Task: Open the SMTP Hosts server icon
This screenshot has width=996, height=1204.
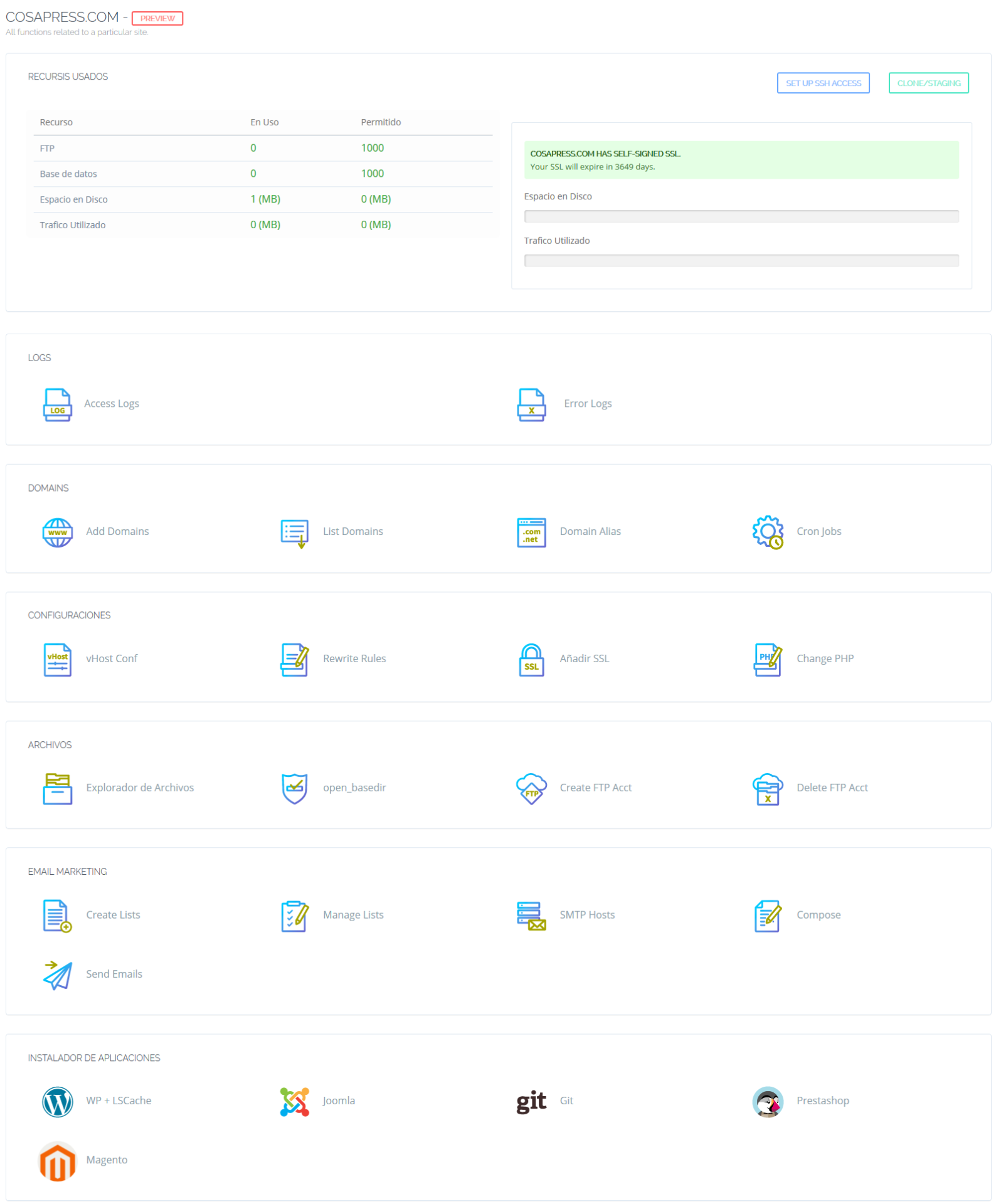Action: (531, 916)
